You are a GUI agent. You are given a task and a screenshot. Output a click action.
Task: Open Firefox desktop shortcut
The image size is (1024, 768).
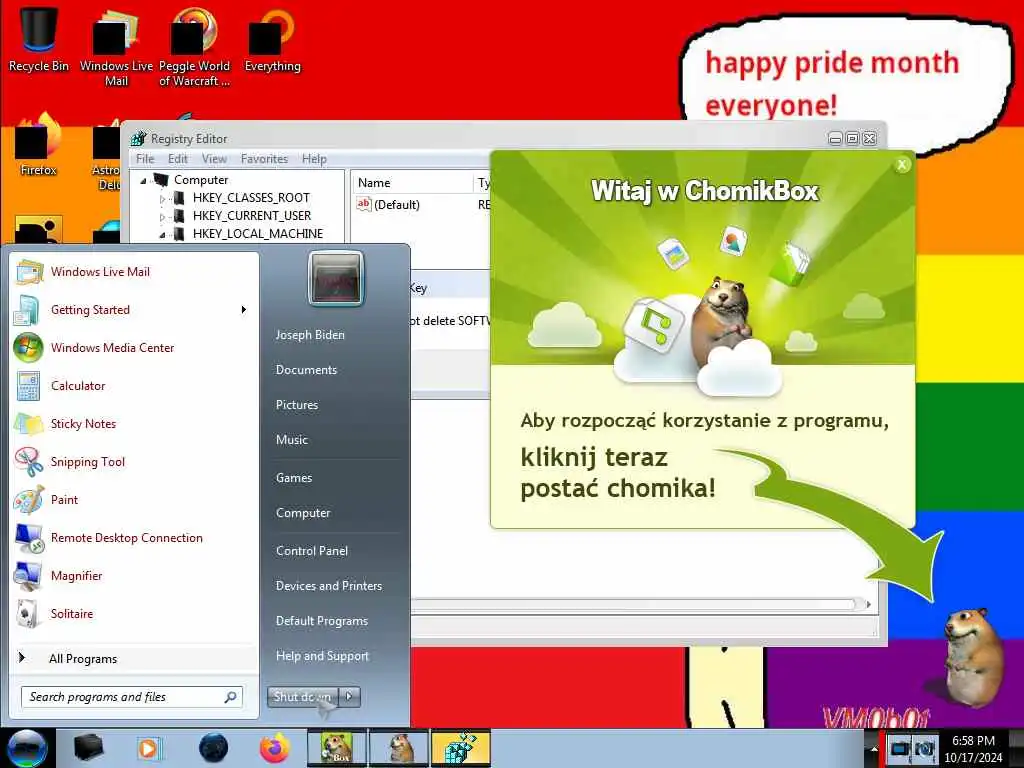click(x=38, y=145)
